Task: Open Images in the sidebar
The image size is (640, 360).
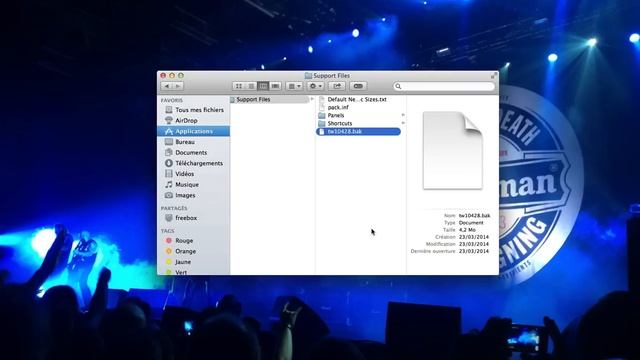Action: click(x=193, y=195)
